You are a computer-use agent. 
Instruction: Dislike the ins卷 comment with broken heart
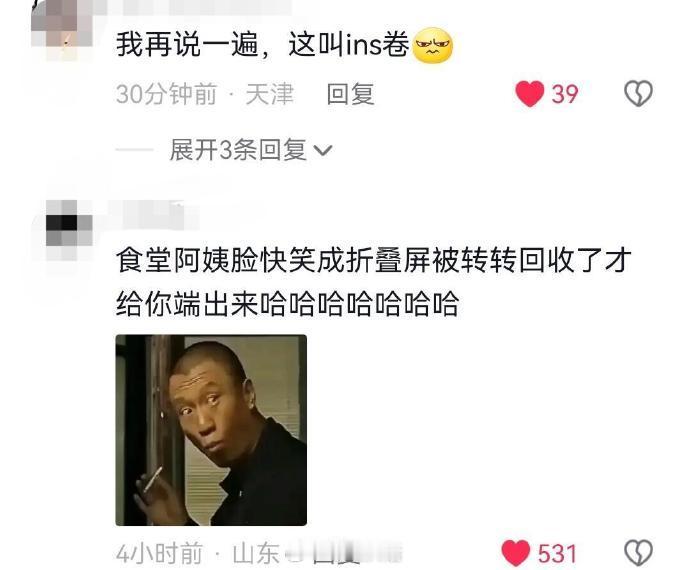click(639, 93)
